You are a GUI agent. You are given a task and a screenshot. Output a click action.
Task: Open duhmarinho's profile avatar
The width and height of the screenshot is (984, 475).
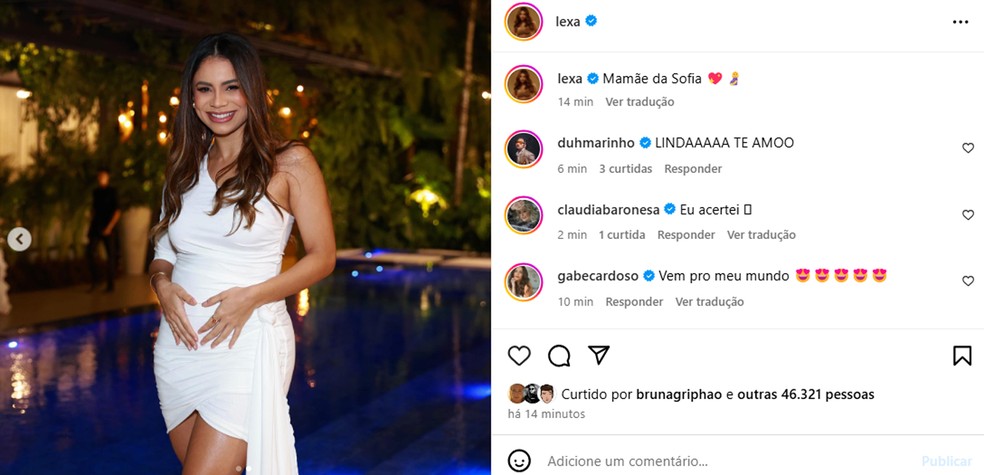tap(523, 149)
